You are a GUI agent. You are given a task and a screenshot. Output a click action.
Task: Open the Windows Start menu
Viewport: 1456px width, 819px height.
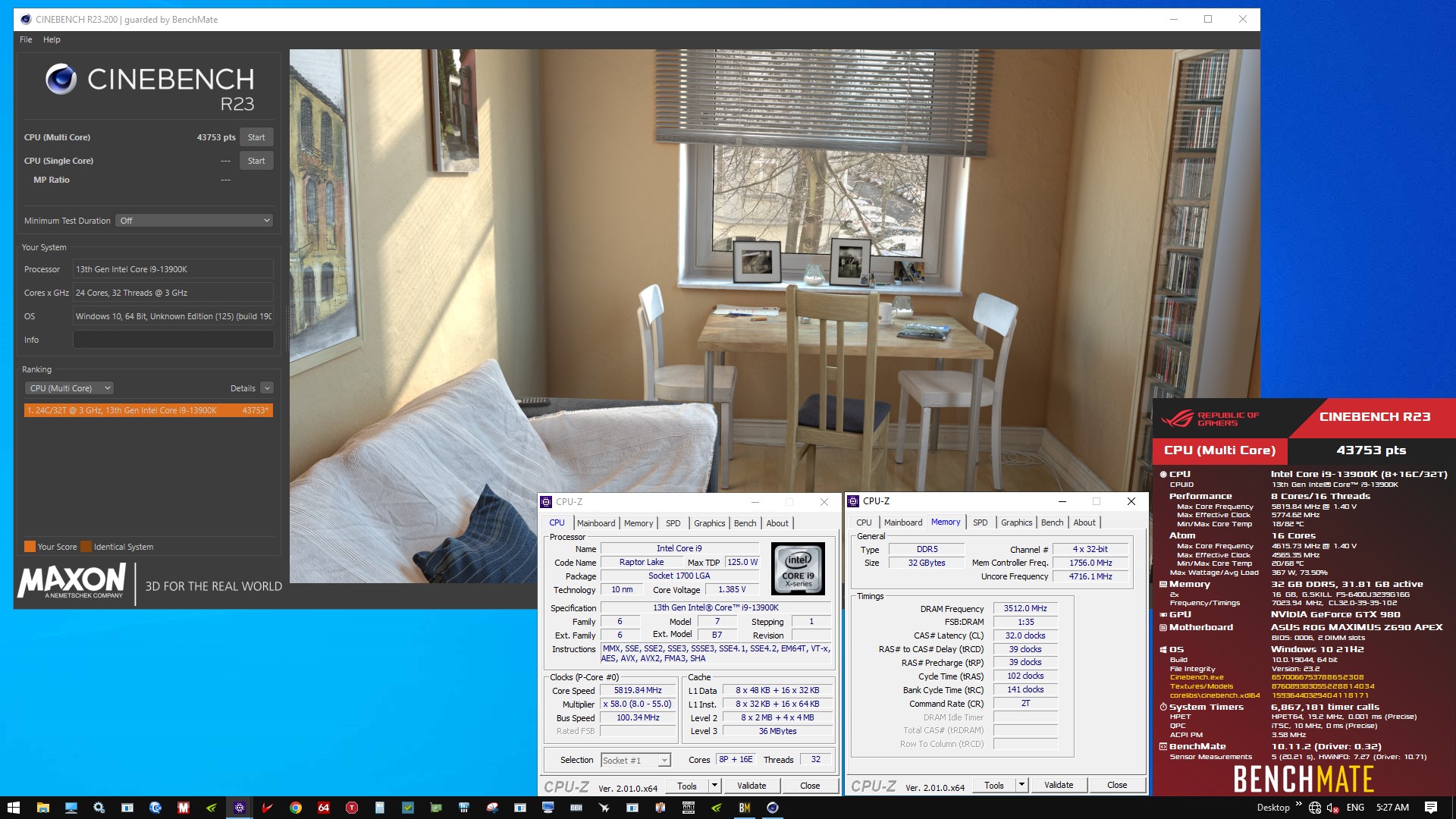[x=14, y=808]
